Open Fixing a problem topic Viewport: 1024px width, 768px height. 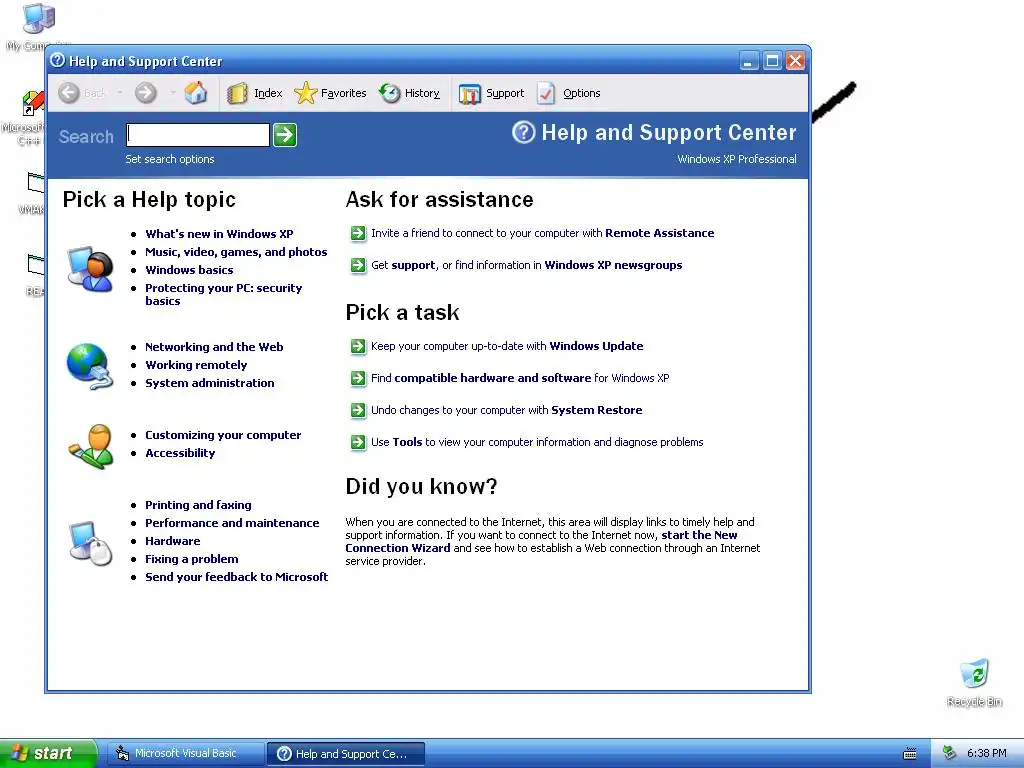click(191, 559)
